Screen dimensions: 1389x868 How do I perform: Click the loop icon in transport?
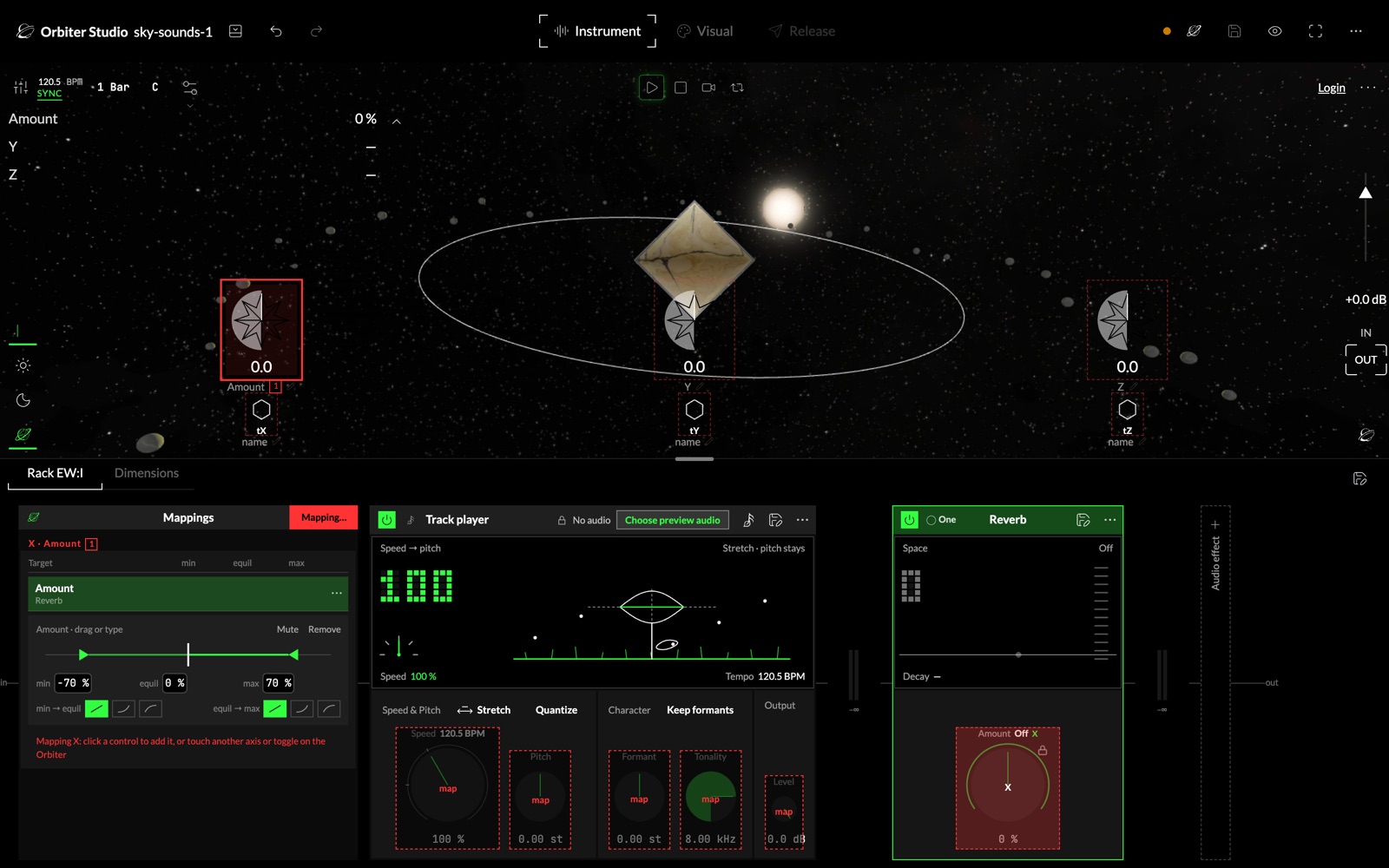point(737,88)
